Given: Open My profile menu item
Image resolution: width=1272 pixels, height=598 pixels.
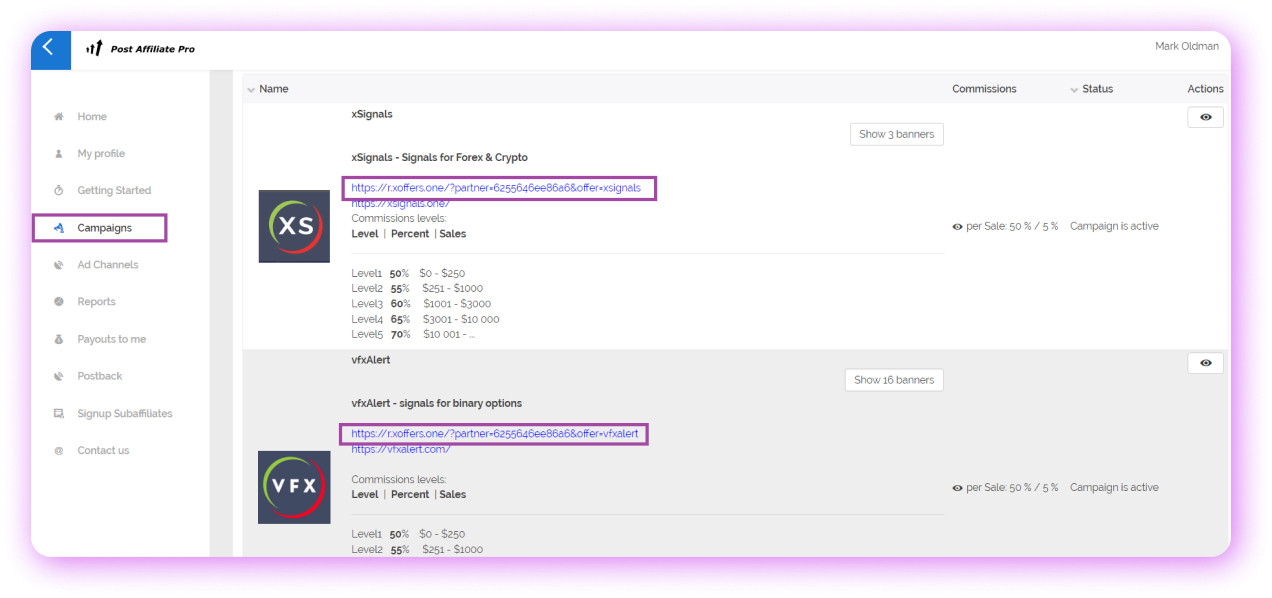Looking at the screenshot, I should [x=101, y=154].
